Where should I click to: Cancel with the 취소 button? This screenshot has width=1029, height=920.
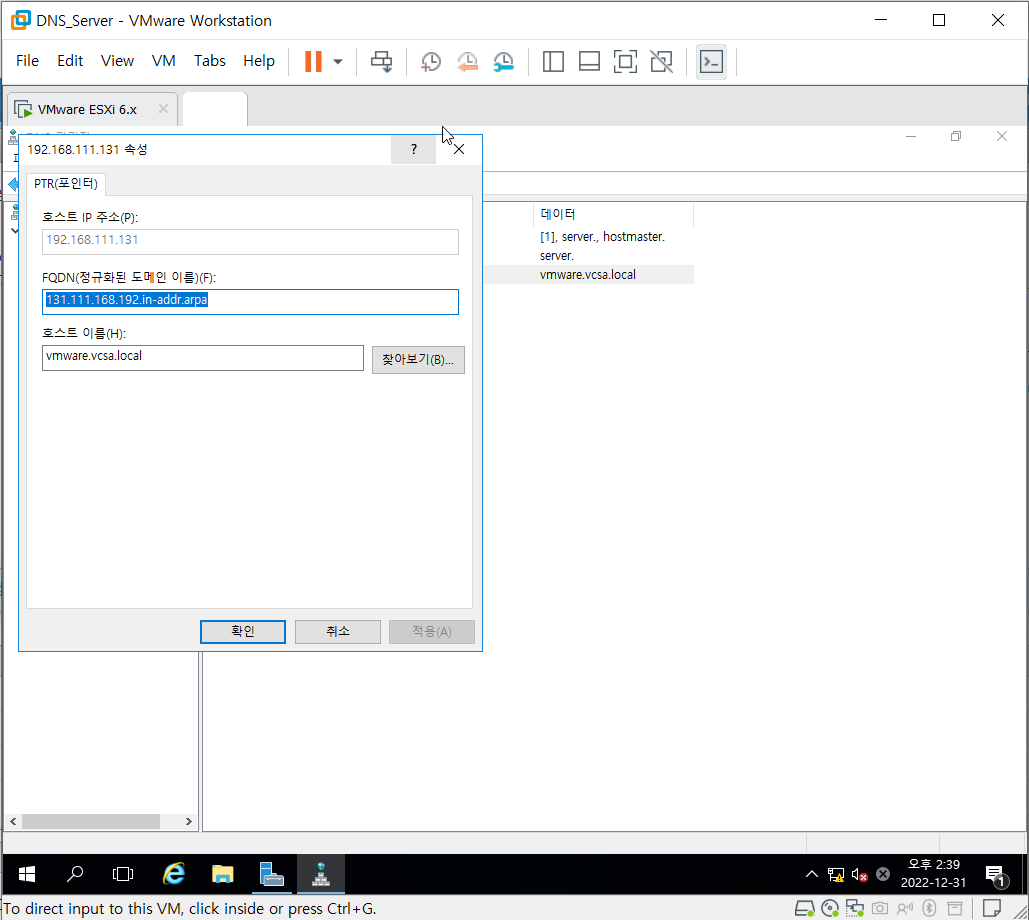tap(337, 631)
